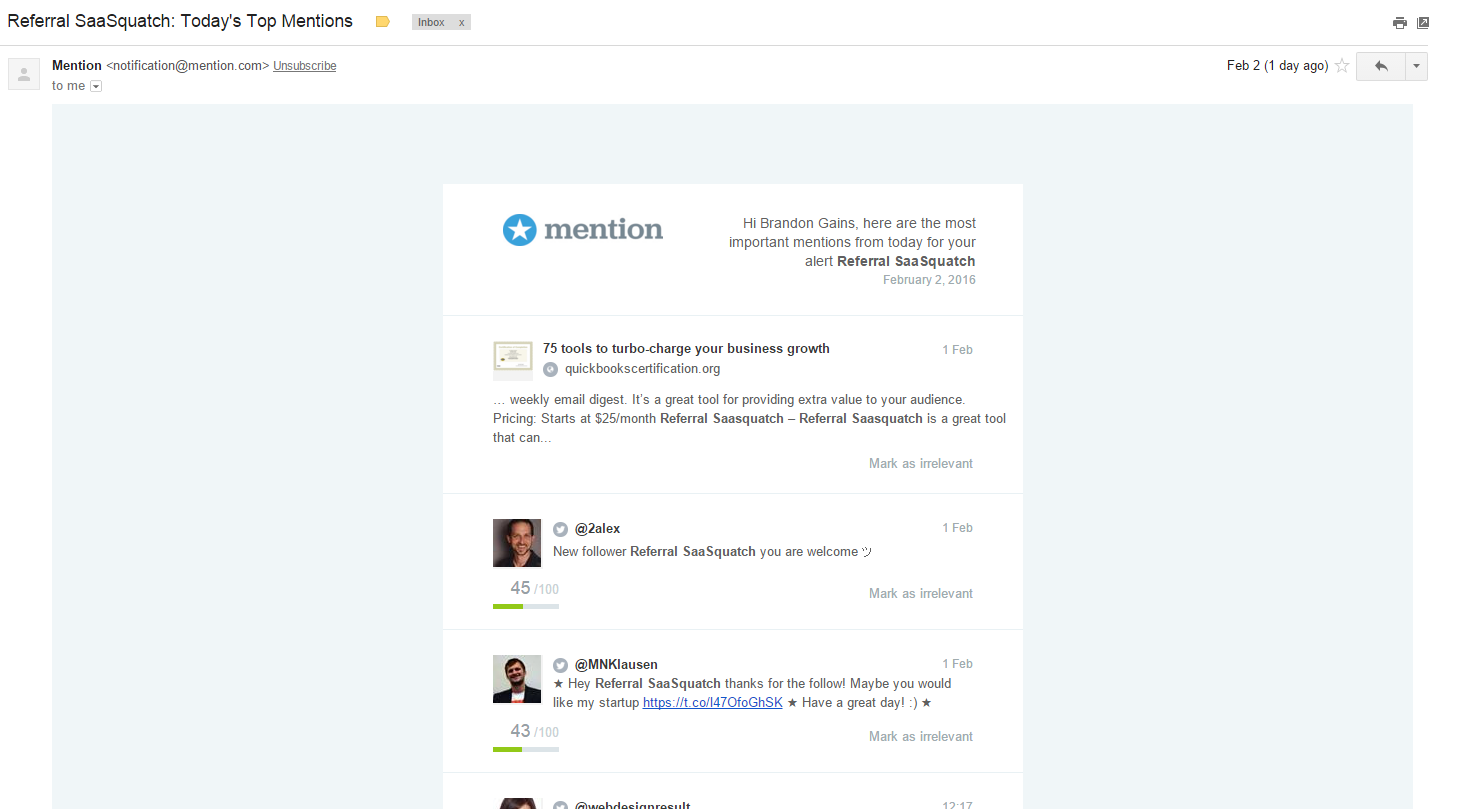The width and height of the screenshot is (1461, 809).
Task: Click the Mention star logo
Action: (x=519, y=230)
